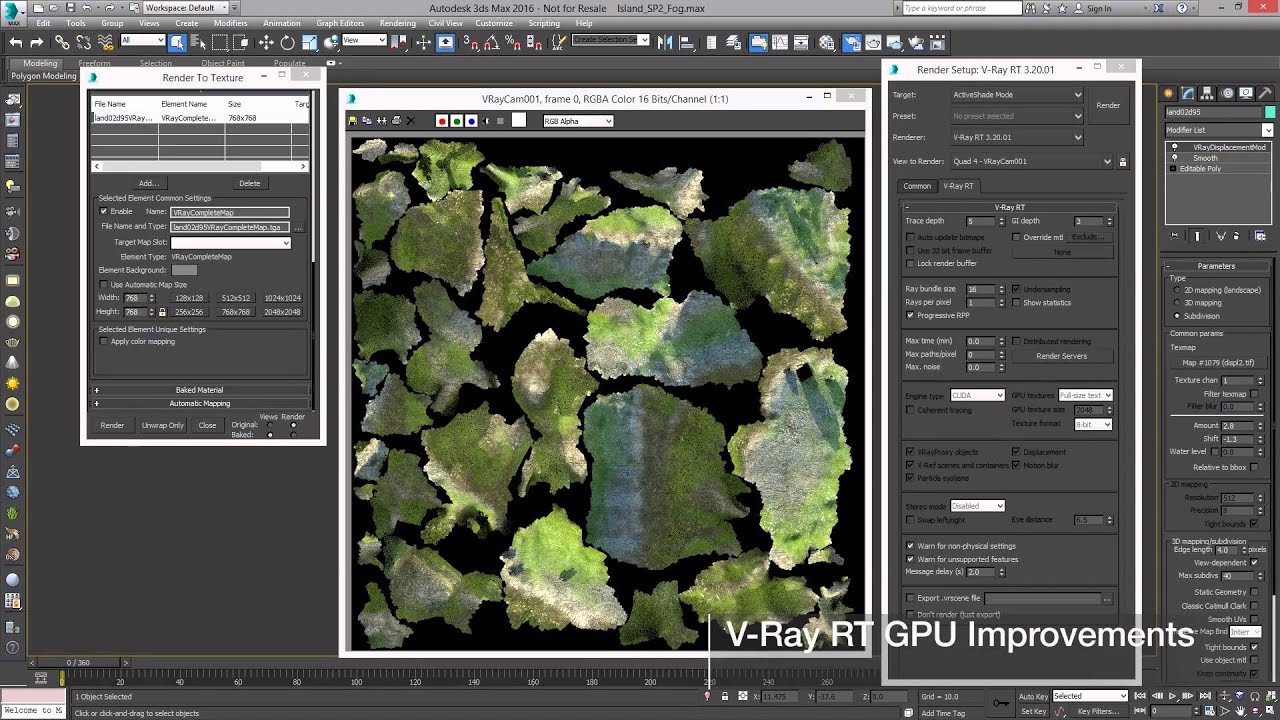Toggle the Angle Snap icon
1280x720 pixels.
pos(492,42)
